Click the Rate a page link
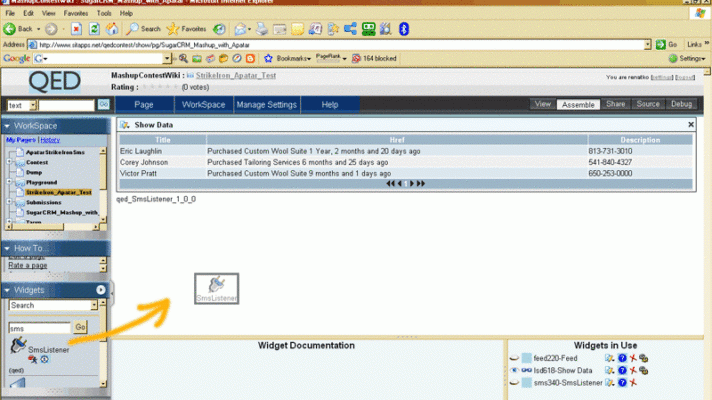712x400 pixels. tap(28, 265)
